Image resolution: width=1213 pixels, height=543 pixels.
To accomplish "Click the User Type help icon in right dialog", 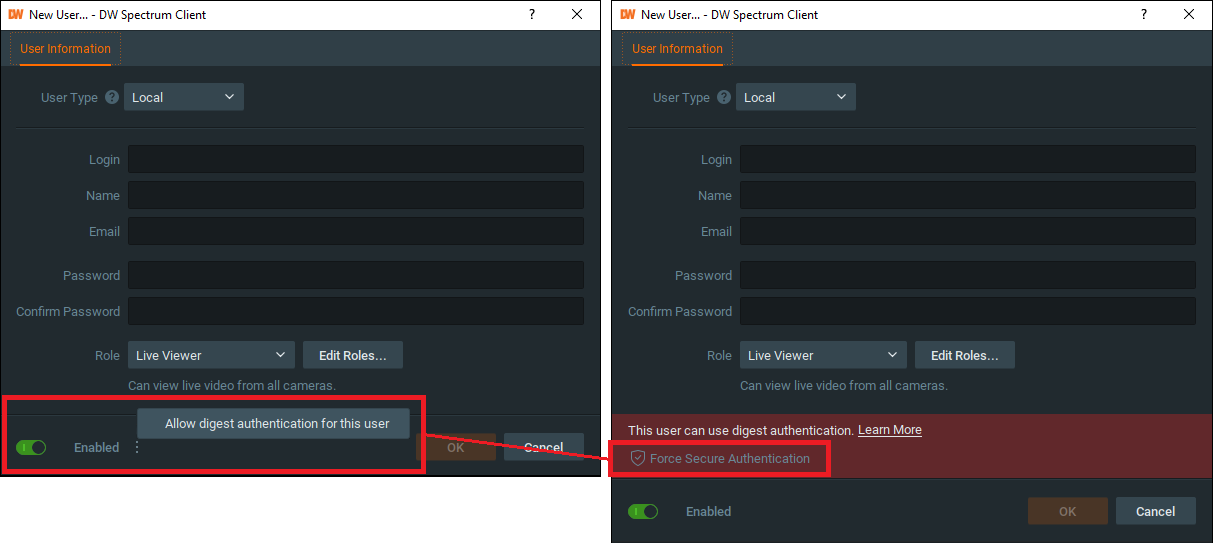I will 723,97.
